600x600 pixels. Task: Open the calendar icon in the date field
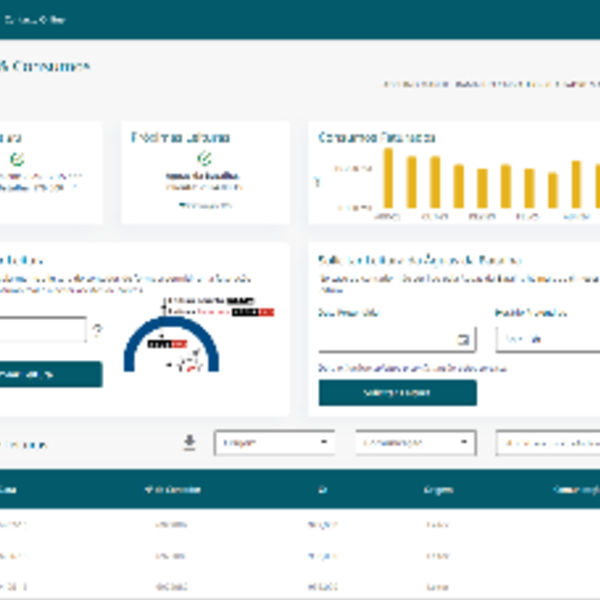(x=462, y=339)
